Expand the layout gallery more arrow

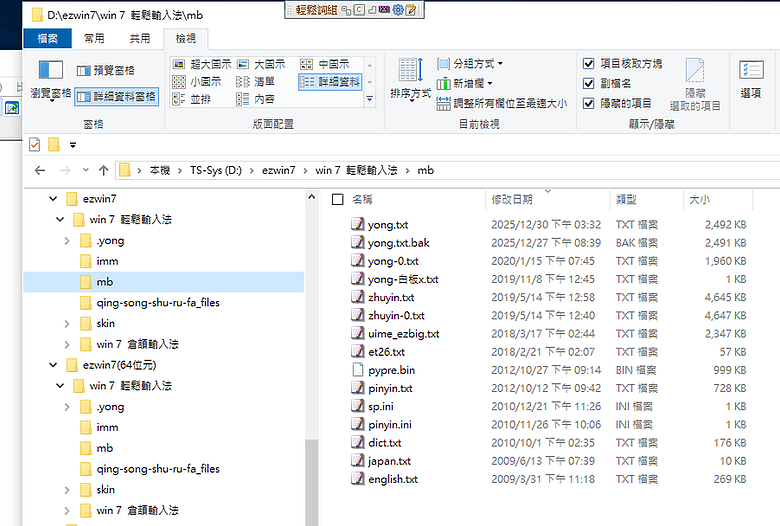[x=370, y=99]
